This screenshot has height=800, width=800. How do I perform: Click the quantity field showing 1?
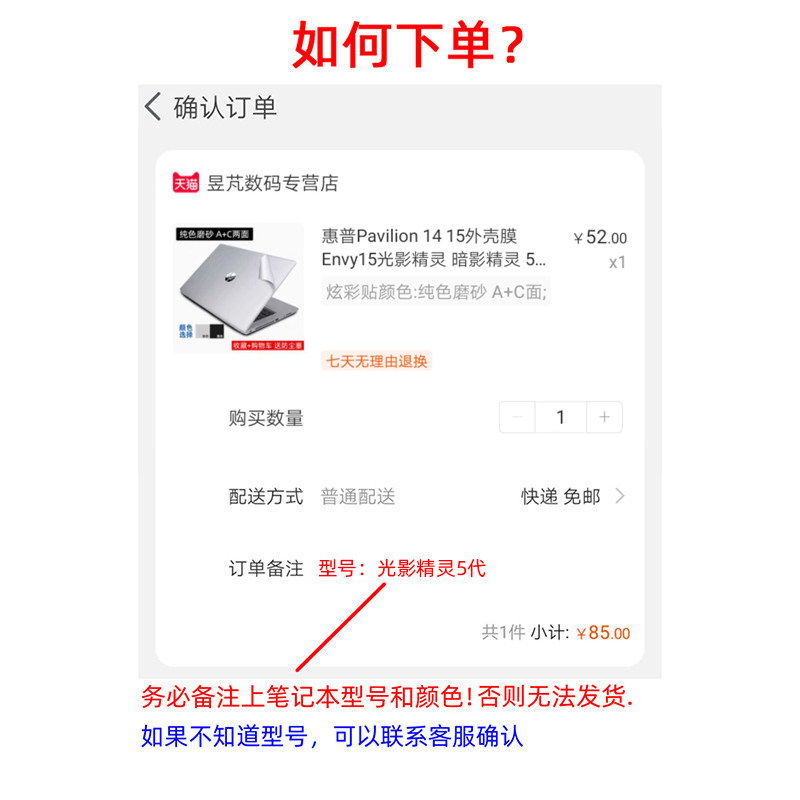(x=561, y=417)
